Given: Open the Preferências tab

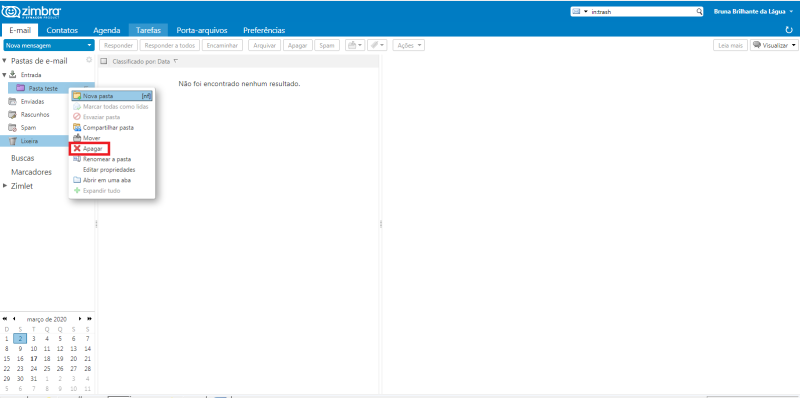Looking at the screenshot, I should click(x=264, y=30).
